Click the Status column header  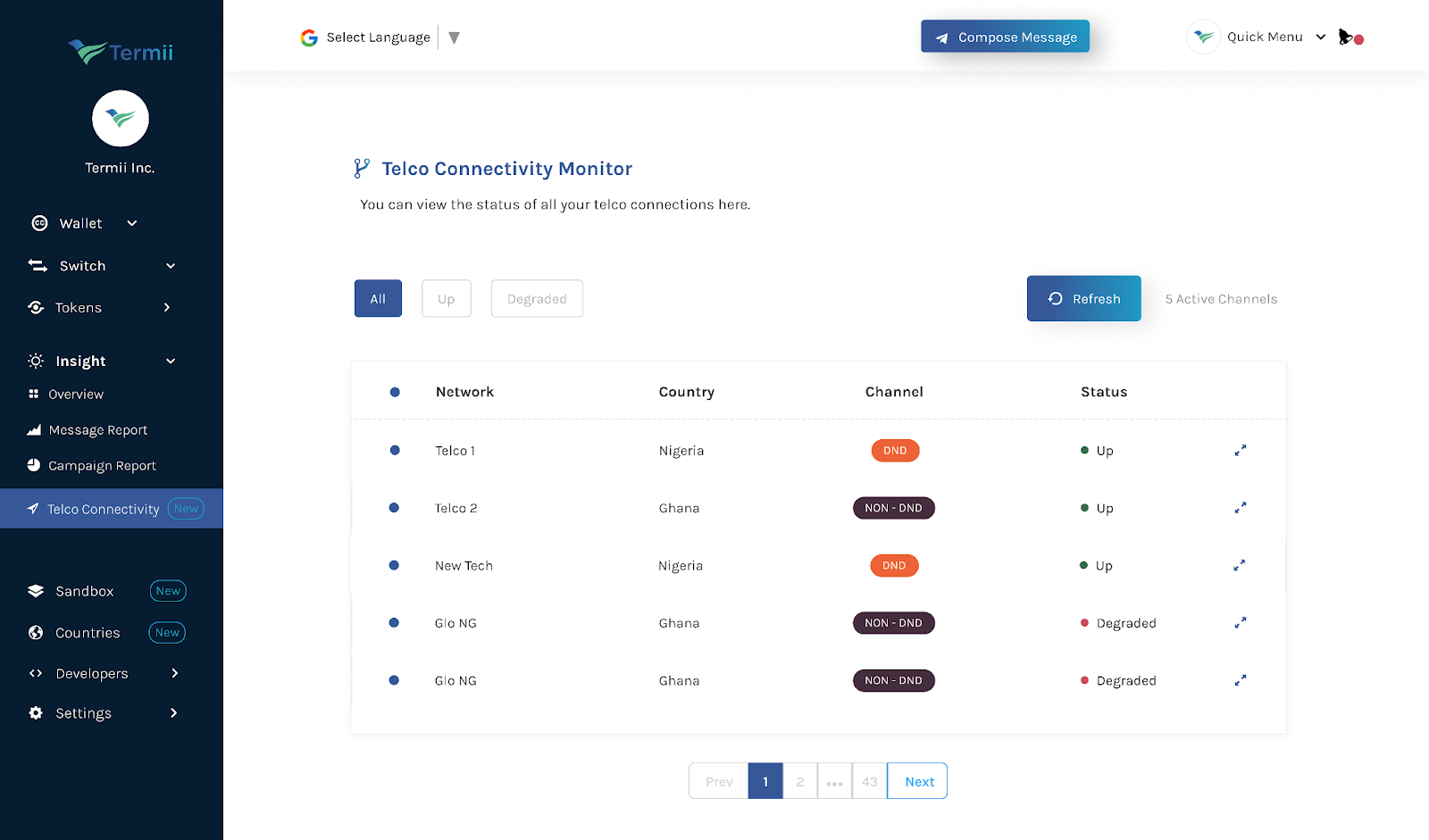(1104, 392)
